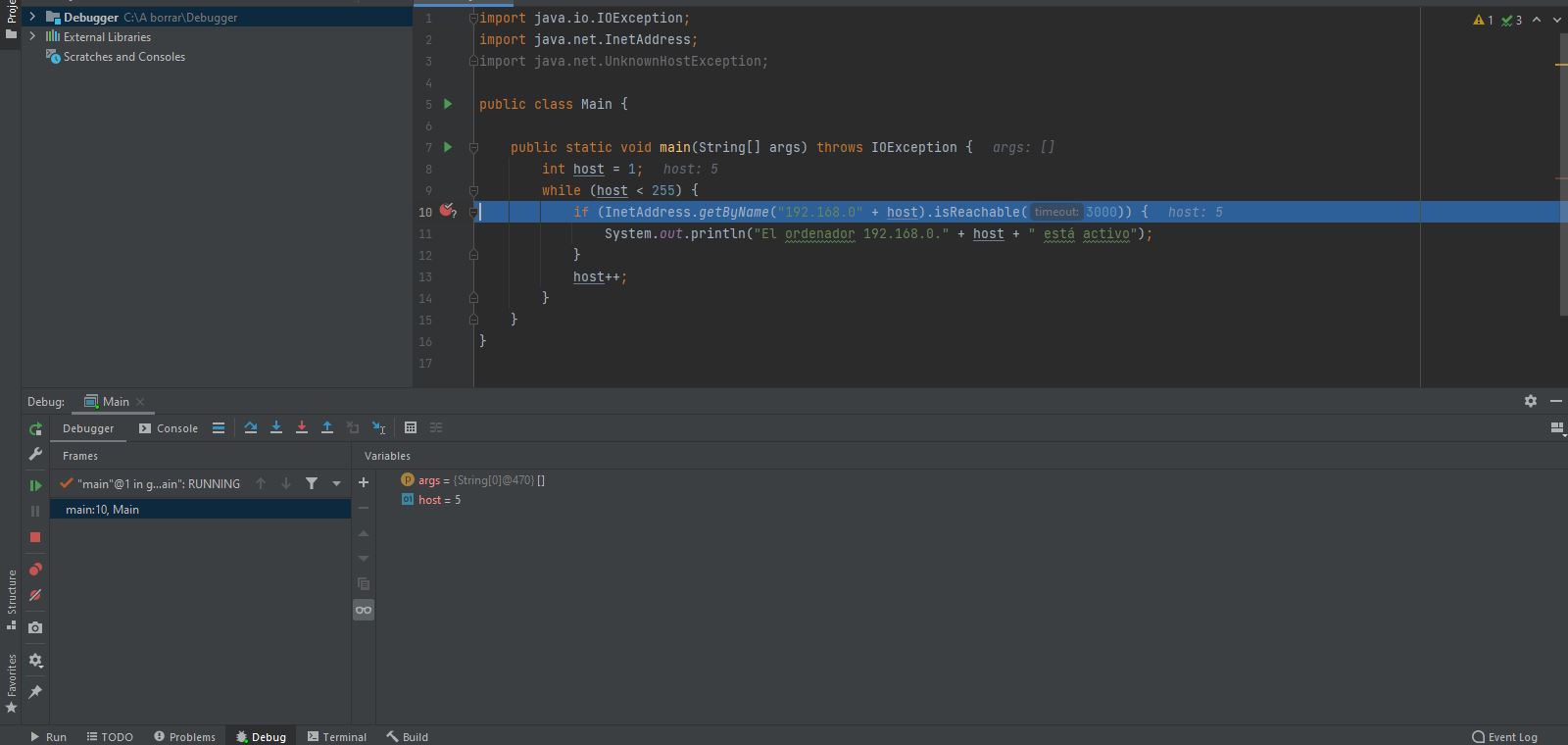This screenshot has width=1568, height=745.
Task: Open Debug tool window settings gear
Action: tap(1531, 401)
